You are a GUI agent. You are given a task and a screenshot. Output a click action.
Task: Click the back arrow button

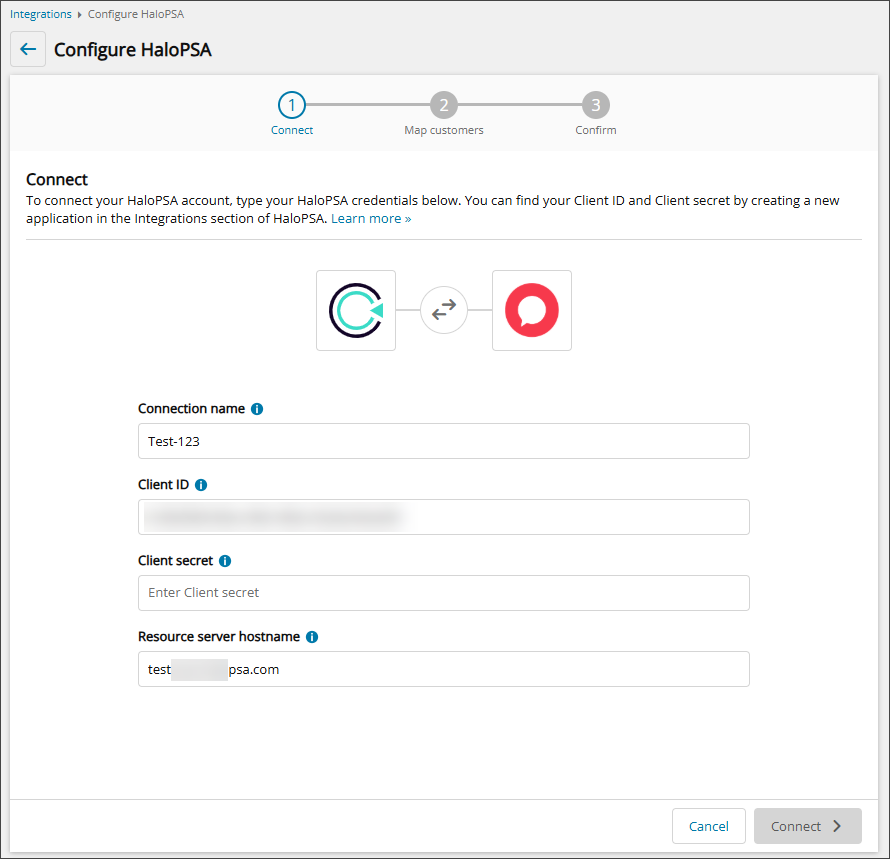point(28,49)
